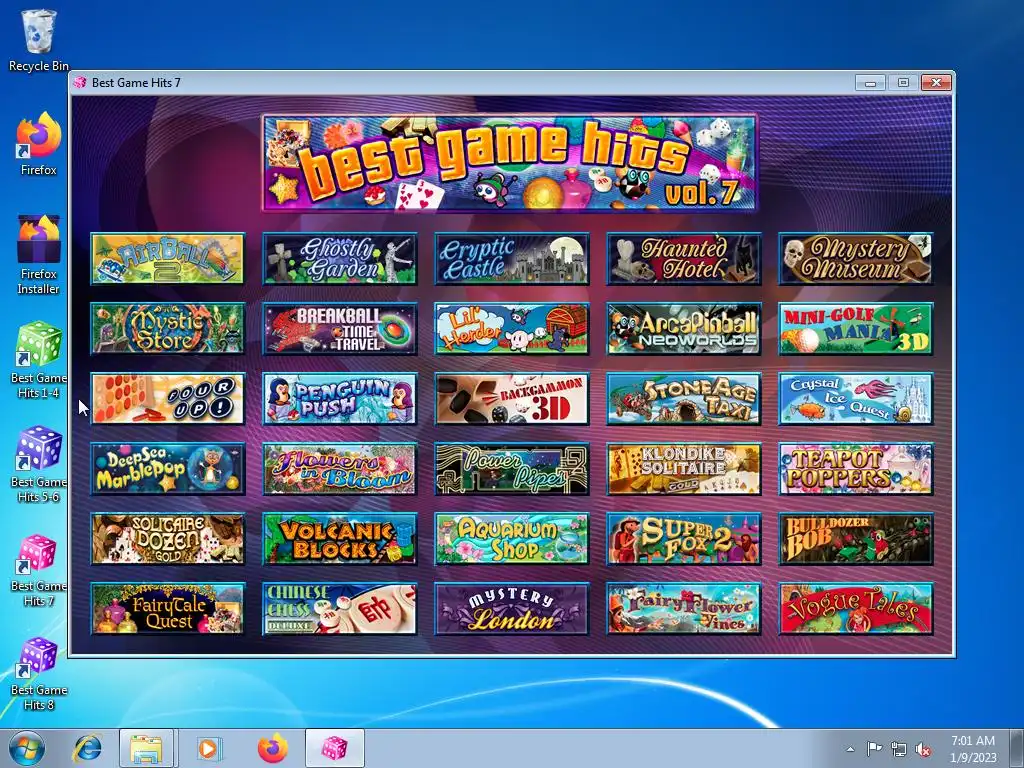
Task: Choose DeepSea MarblePop game
Action: pos(168,468)
